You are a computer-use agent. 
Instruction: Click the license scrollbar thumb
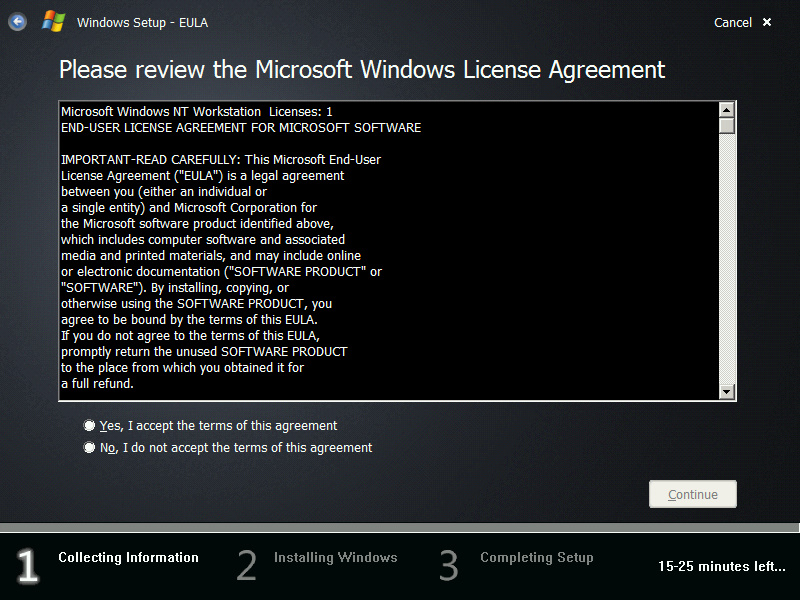(x=727, y=126)
